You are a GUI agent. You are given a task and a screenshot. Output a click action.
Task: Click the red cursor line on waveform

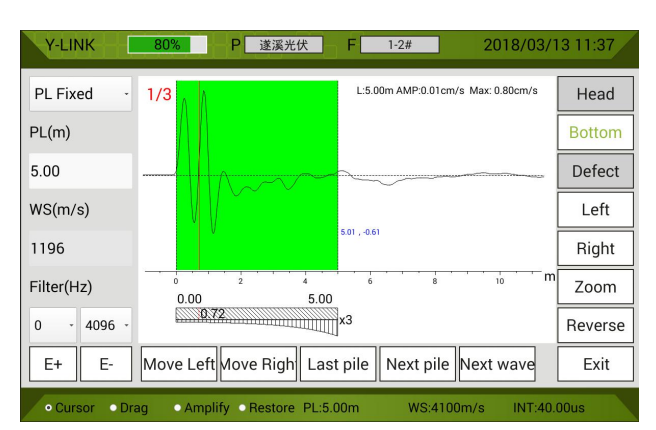click(199, 176)
